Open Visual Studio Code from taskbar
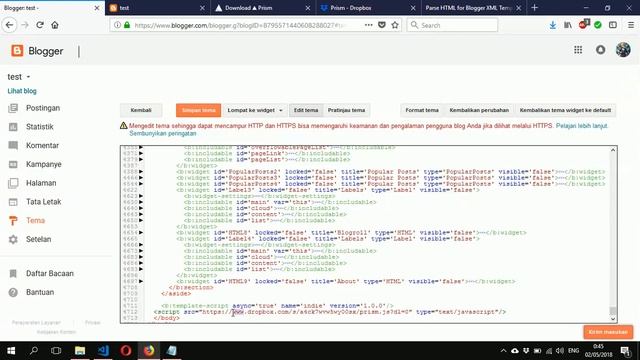This screenshot has height=360, width=640. pos(103,351)
